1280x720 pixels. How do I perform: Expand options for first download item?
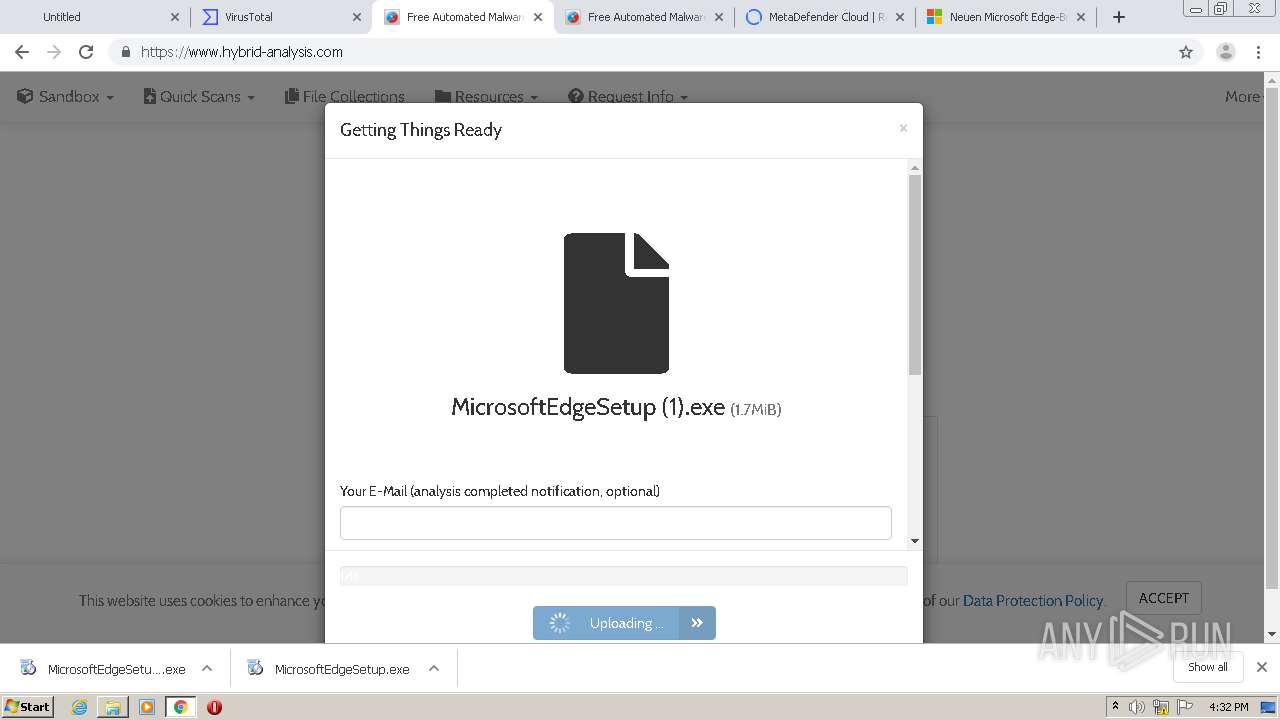[x=207, y=669]
